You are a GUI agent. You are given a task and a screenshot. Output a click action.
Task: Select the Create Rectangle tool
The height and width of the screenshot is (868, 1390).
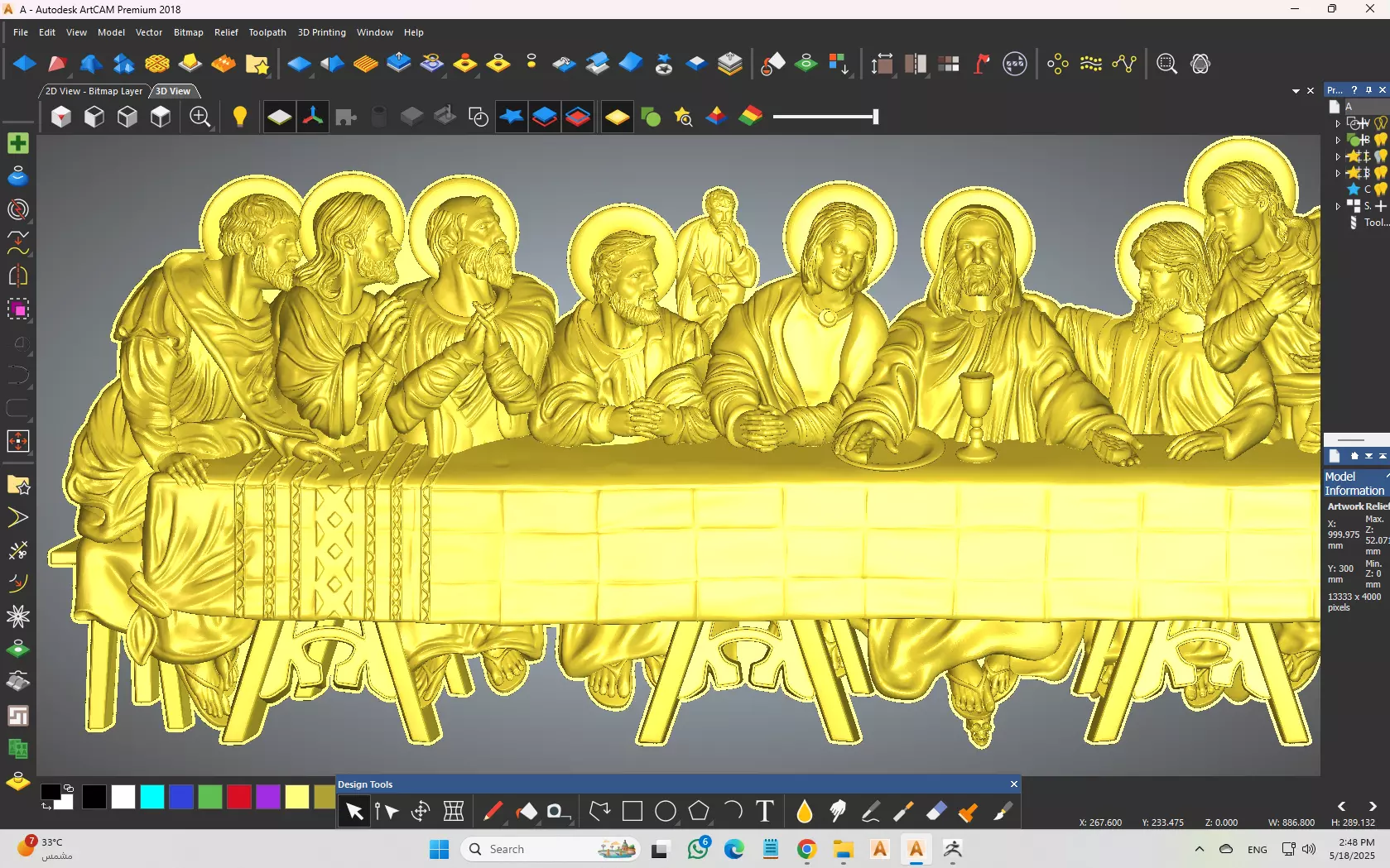pos(632,812)
